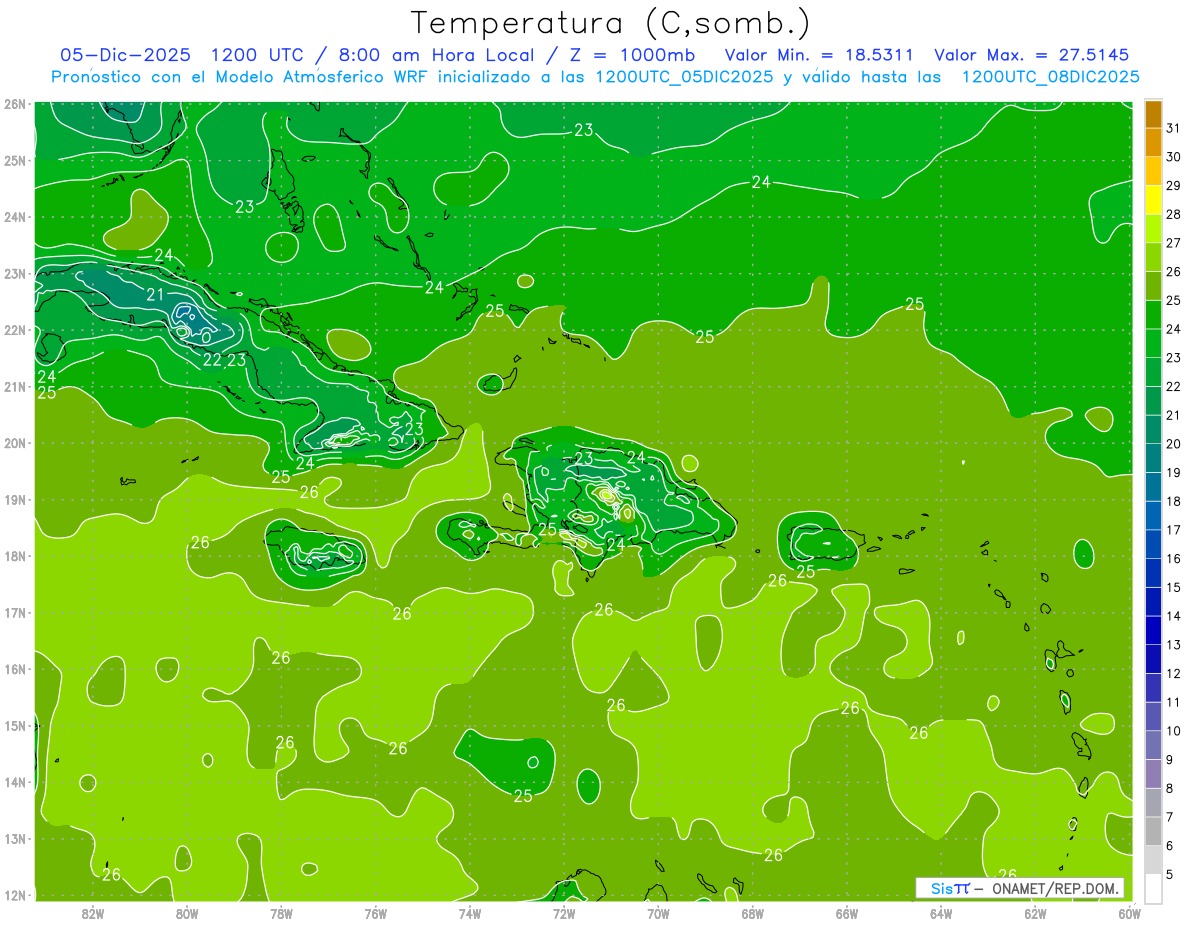The width and height of the screenshot is (1200, 927).
Task: Click the "66W" longitude axis label
Action: click(x=846, y=913)
